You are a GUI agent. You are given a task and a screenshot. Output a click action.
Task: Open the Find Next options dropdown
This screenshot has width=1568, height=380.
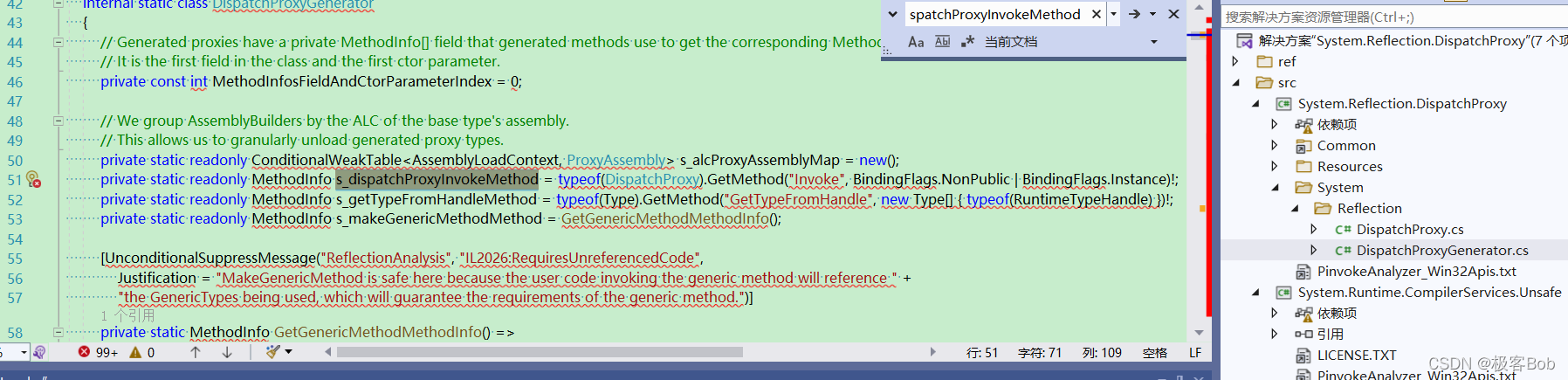(1152, 14)
